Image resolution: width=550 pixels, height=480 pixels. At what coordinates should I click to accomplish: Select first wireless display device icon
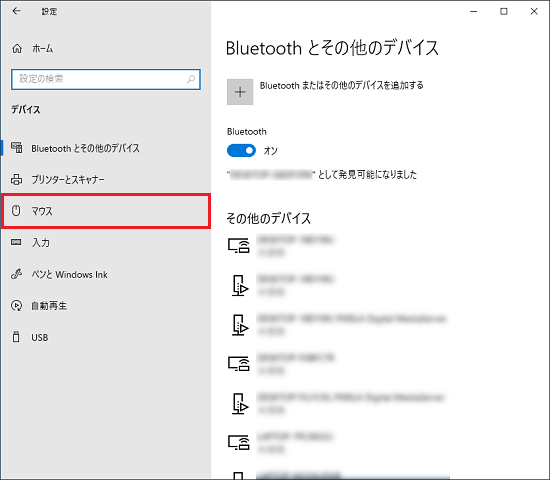coord(239,246)
